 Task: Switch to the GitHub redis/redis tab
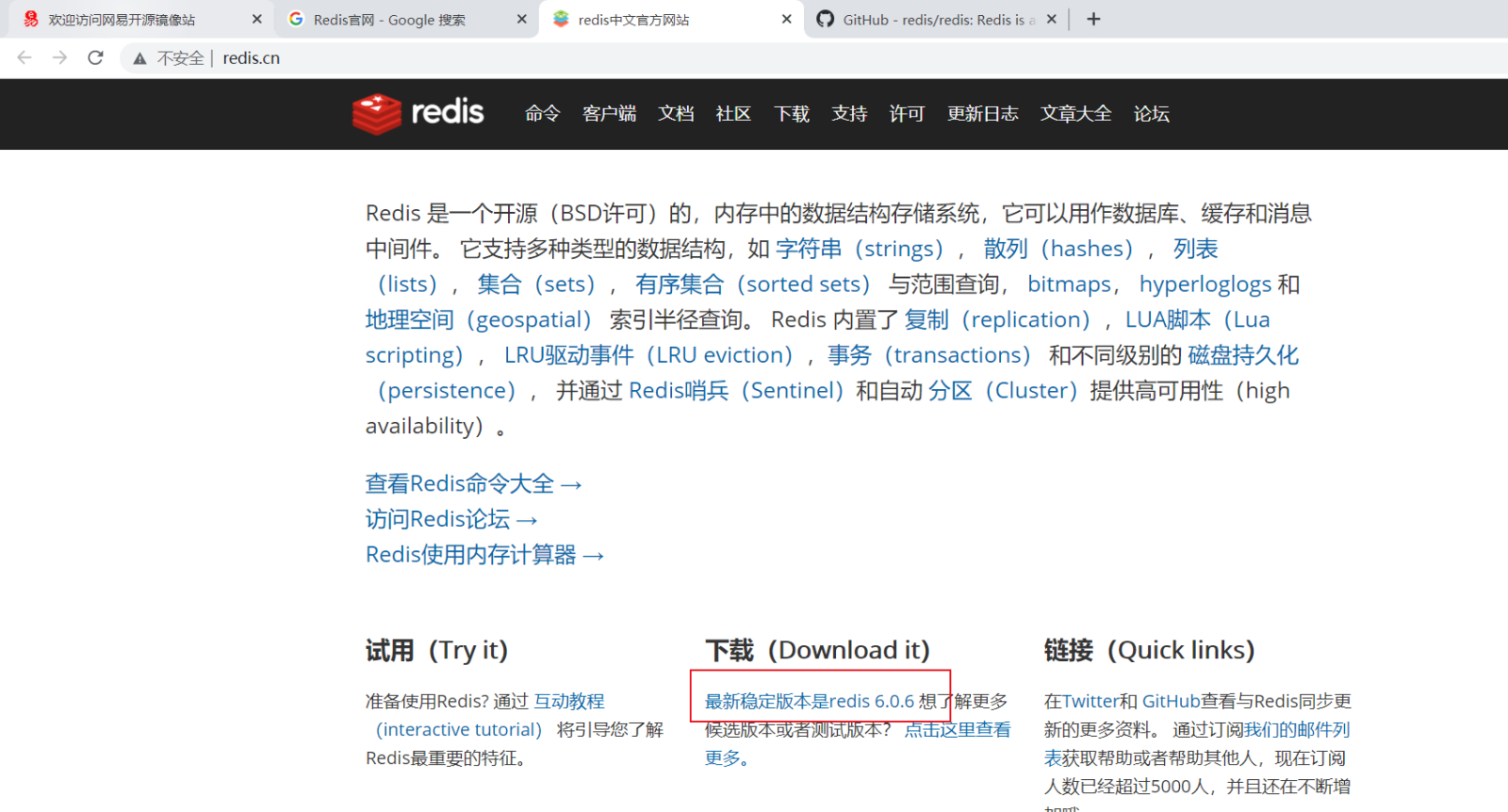(939, 20)
